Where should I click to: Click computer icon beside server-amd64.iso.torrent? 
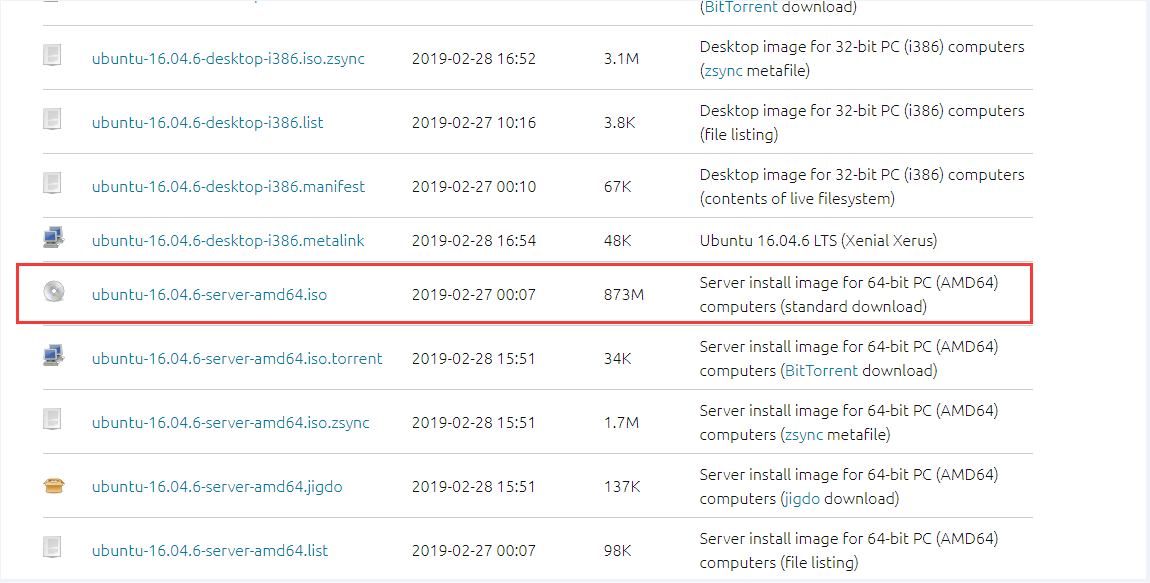pos(54,355)
